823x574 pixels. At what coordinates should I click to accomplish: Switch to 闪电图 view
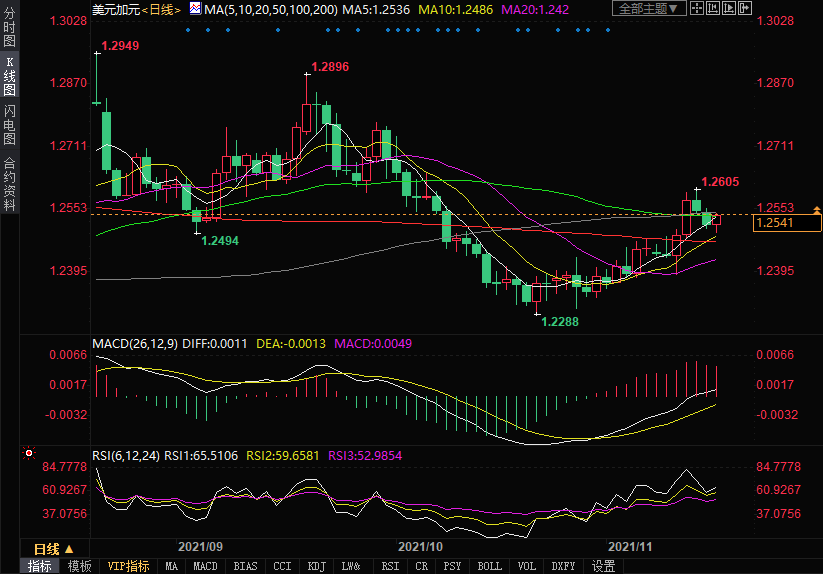click(x=9, y=123)
